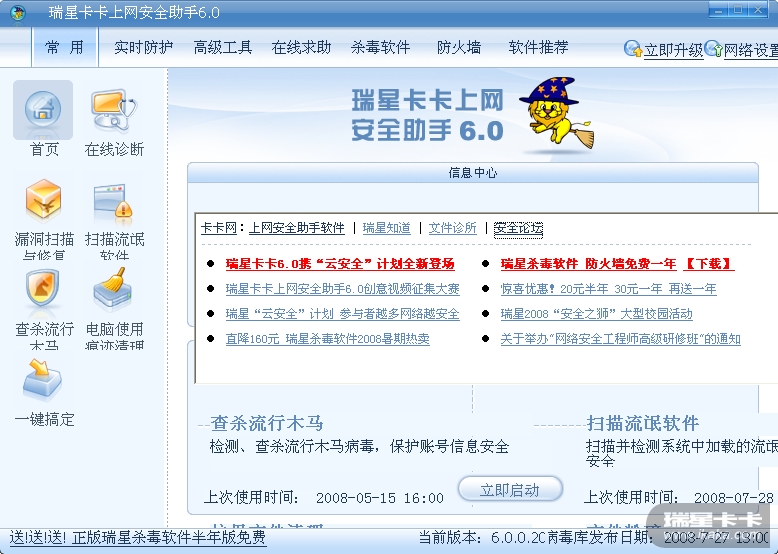778x554 pixels.
Task: Open red link 瑞星杀毒软件 防火墙免费一年
Action: tap(588, 264)
